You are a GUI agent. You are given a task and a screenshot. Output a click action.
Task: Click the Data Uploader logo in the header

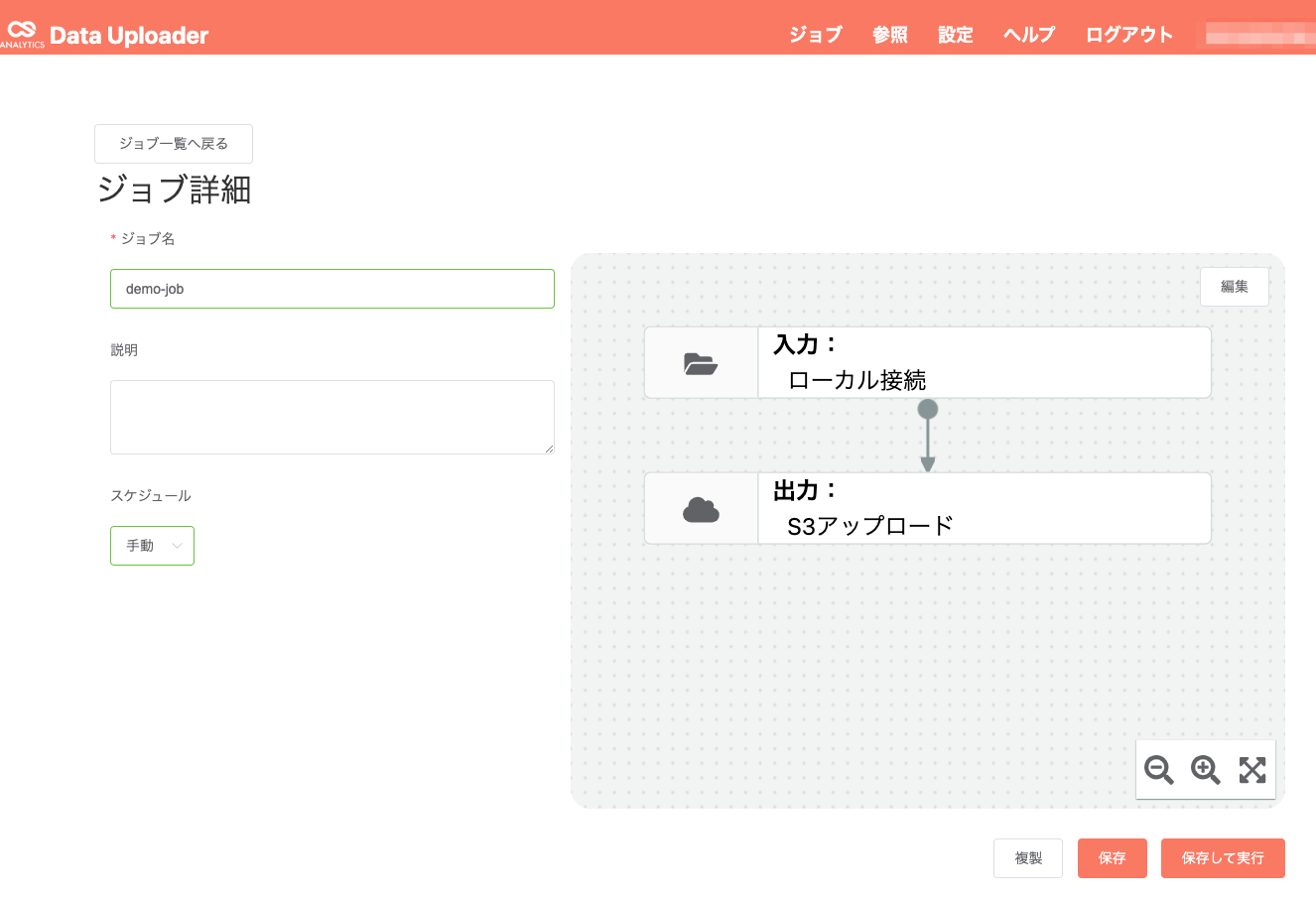(107, 33)
